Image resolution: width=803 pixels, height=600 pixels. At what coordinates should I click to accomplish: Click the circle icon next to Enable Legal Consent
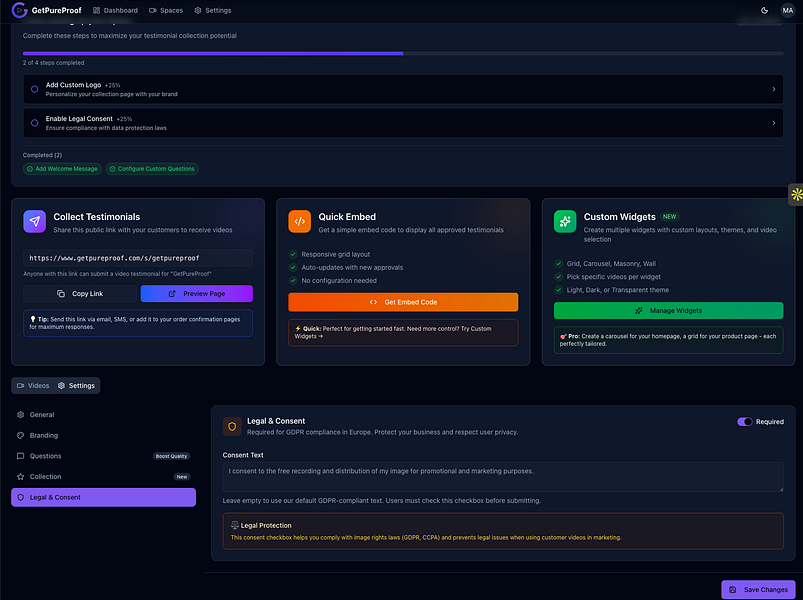tap(34, 123)
